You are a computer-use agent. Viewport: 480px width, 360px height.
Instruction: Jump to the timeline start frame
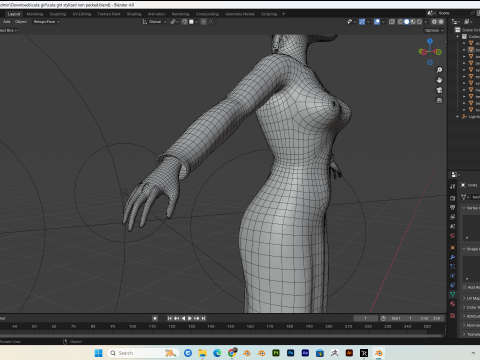[x=170, y=318]
